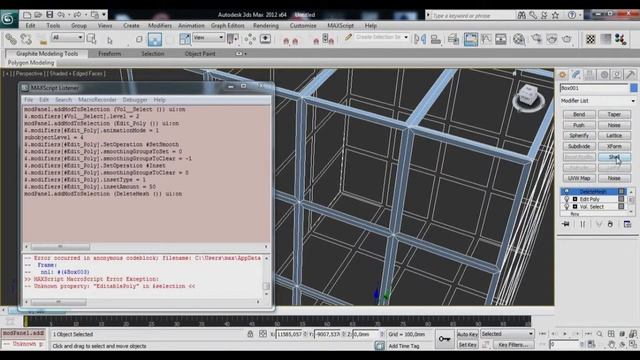
Task: Open the Curve Editor icon
Action: click(x=486, y=39)
